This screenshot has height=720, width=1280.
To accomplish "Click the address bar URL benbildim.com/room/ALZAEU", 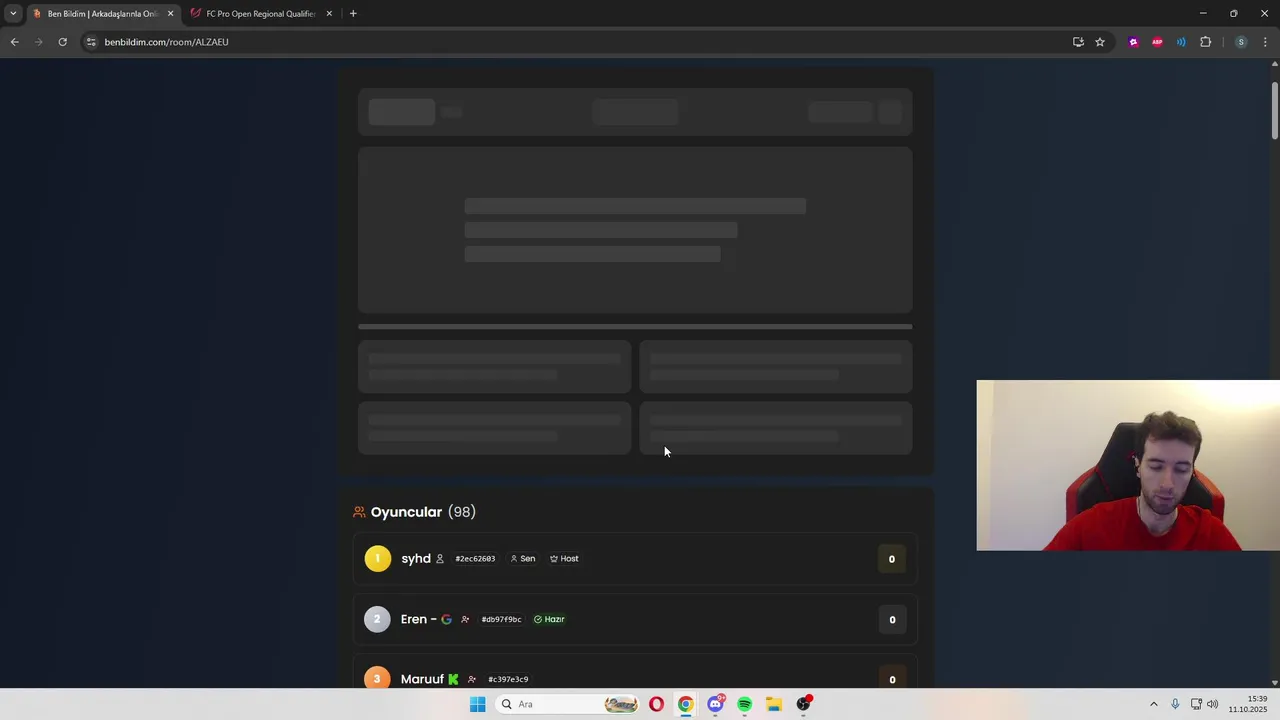I will click(x=166, y=42).
